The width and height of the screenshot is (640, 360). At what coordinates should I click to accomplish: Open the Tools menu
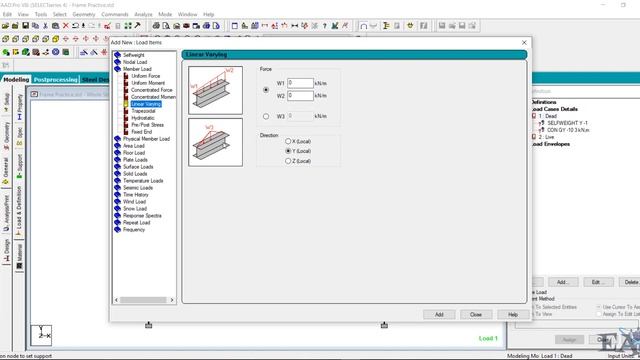pos(41,14)
